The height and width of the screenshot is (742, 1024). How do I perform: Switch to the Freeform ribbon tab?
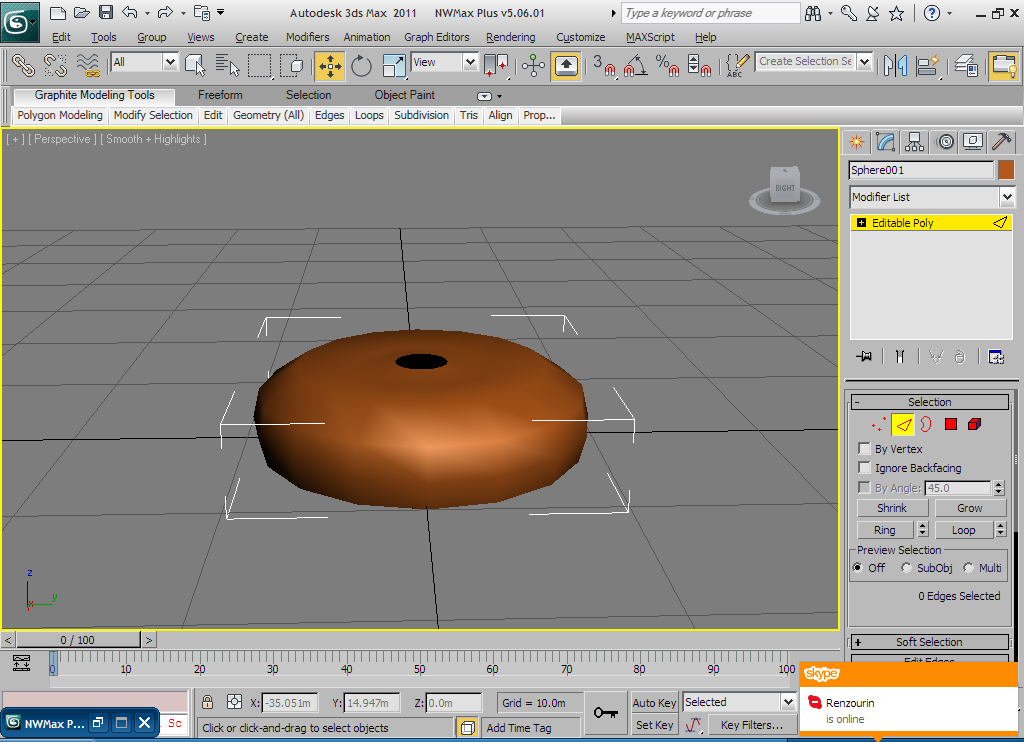220,95
